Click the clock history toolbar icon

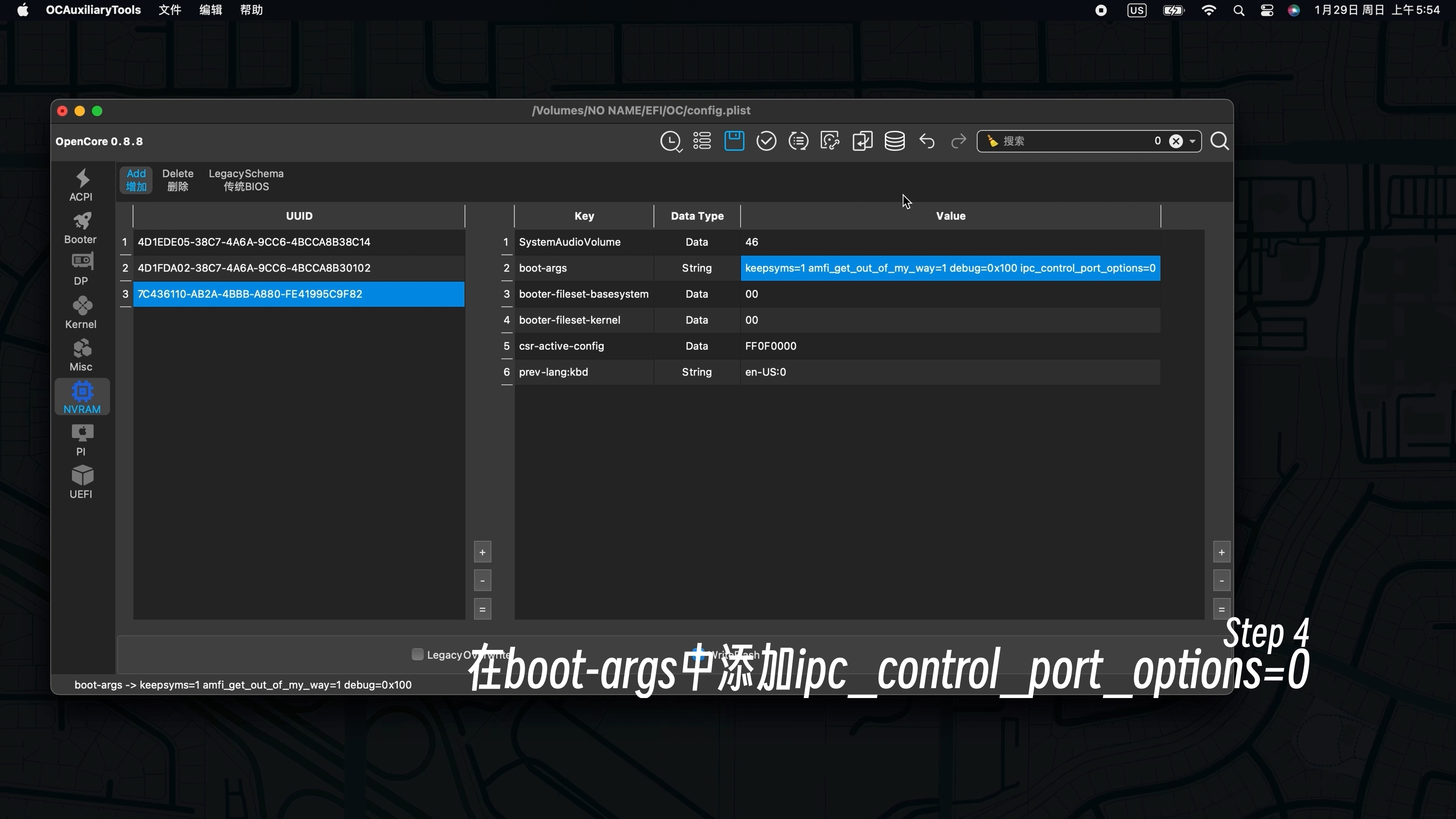click(671, 141)
